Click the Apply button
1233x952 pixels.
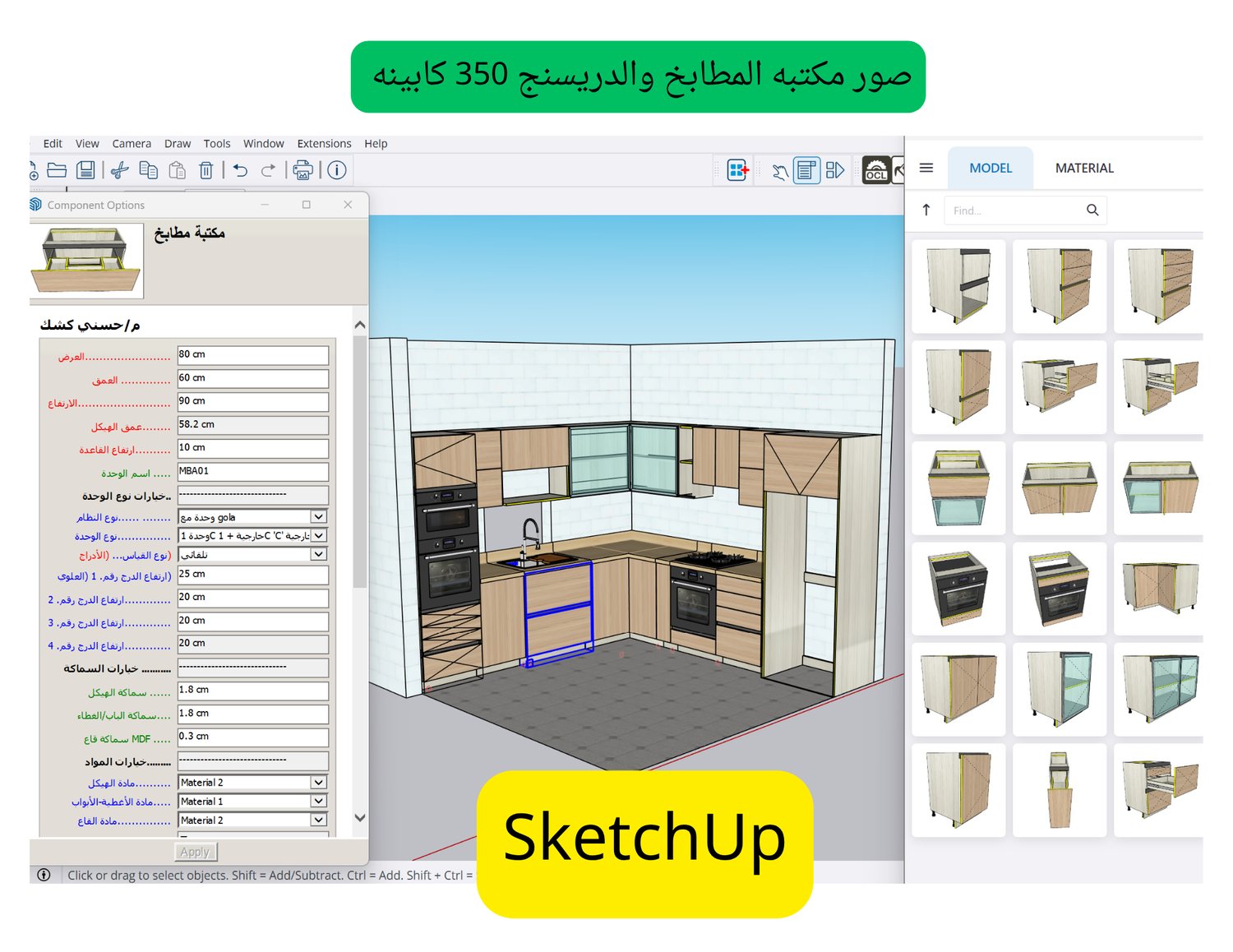tap(196, 852)
